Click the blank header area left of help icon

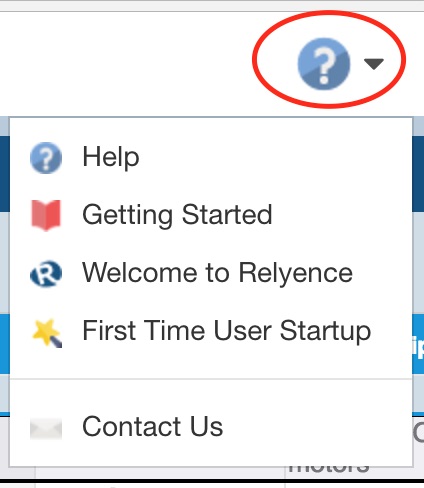click(127, 64)
